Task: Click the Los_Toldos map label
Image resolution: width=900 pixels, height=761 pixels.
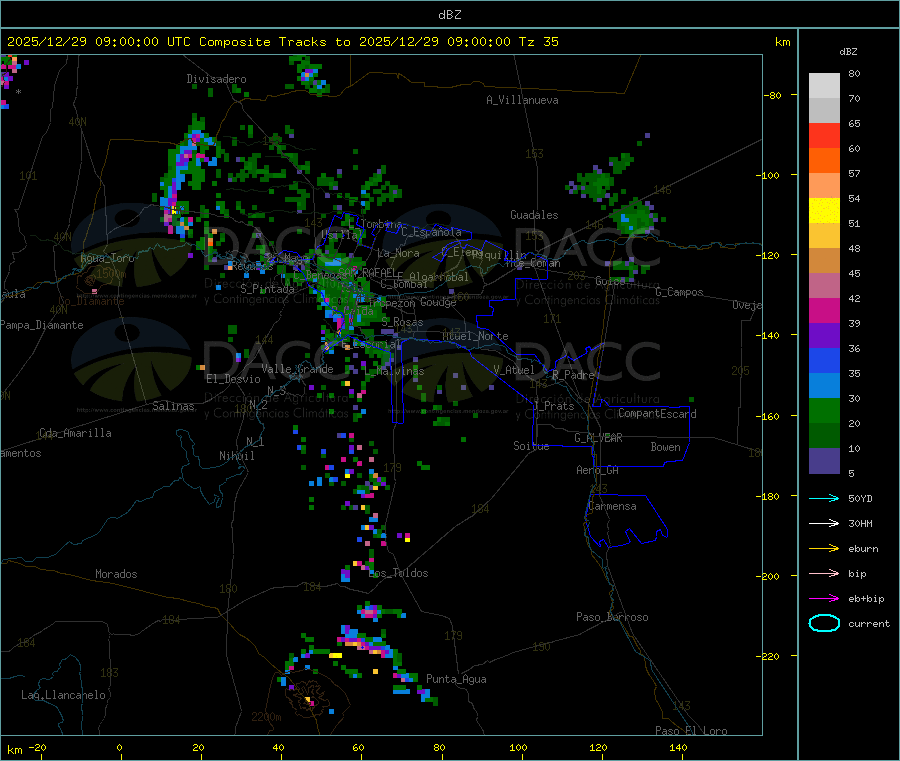Action: pos(398,573)
